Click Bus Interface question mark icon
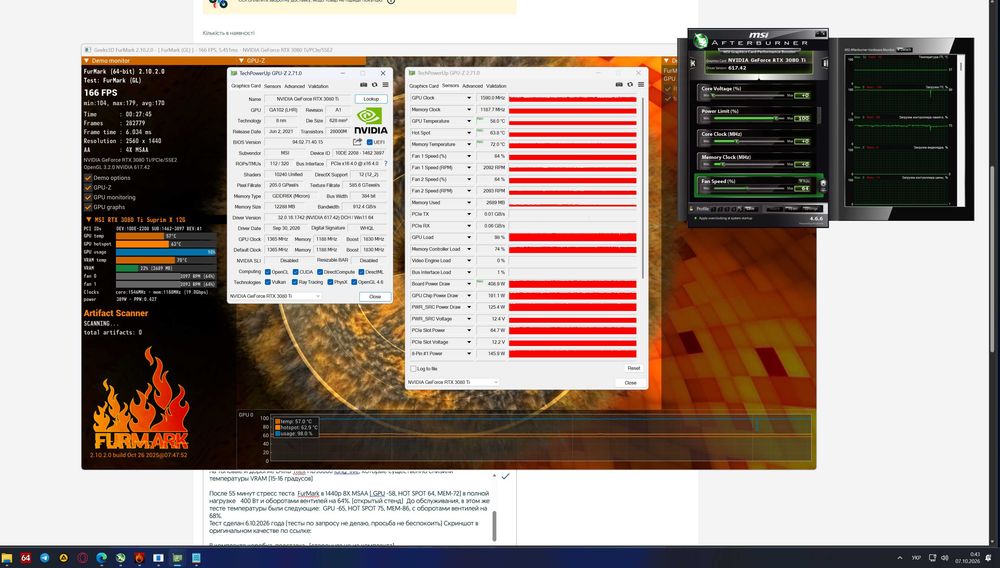Image resolution: width=1000 pixels, height=568 pixels. pos(385,164)
